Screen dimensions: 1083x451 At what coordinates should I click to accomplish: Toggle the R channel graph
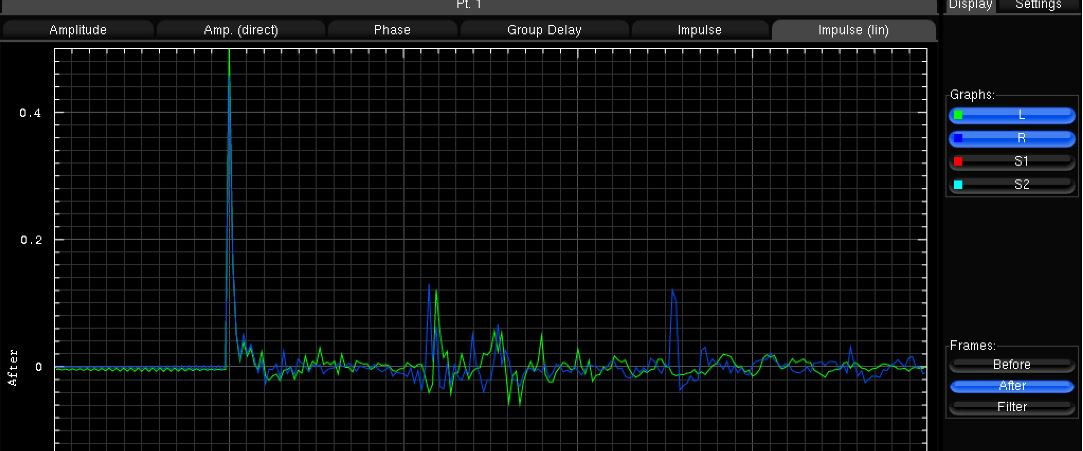coord(1020,139)
